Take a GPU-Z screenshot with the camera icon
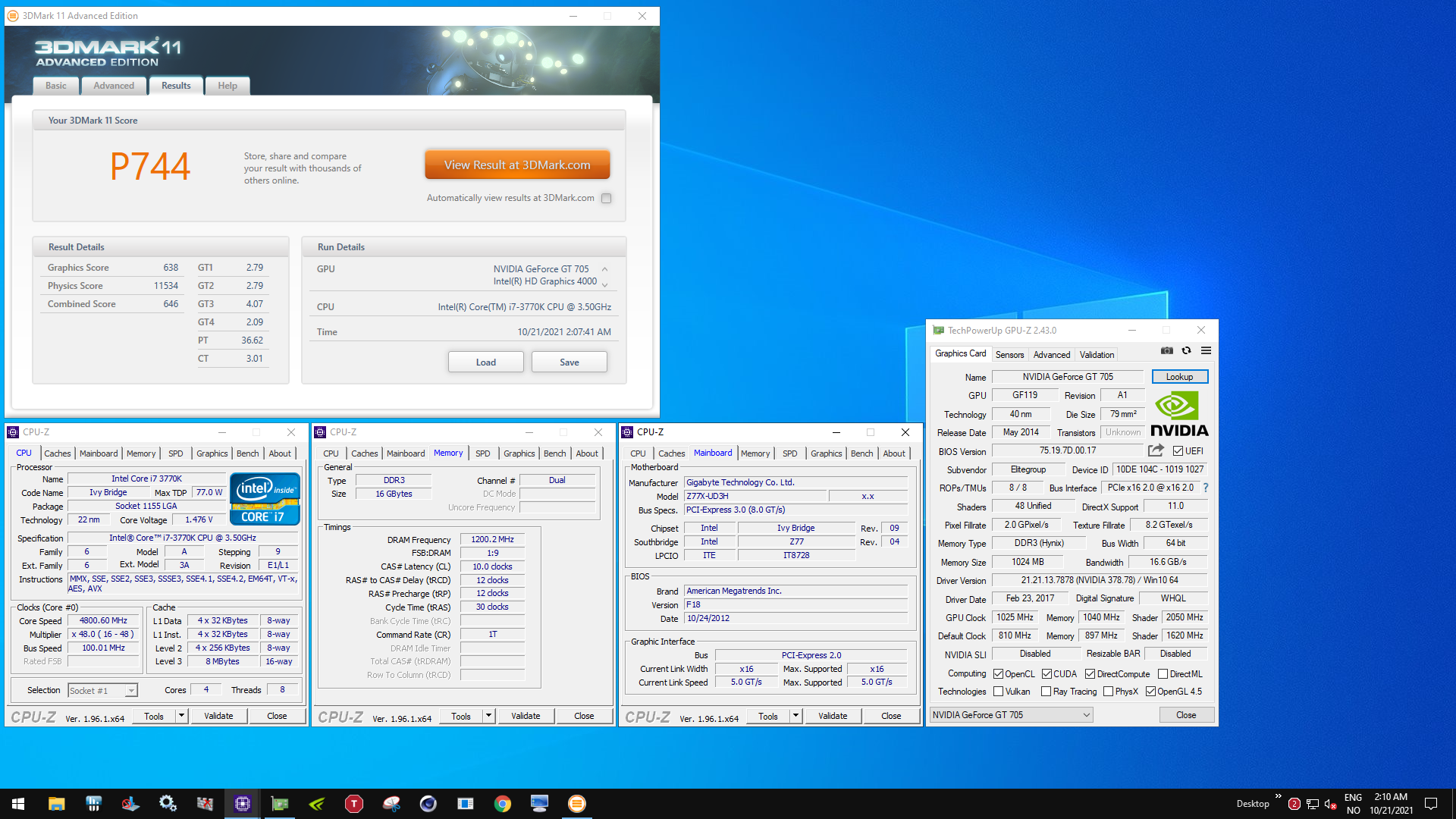This screenshot has height=819, width=1456. click(x=1166, y=350)
